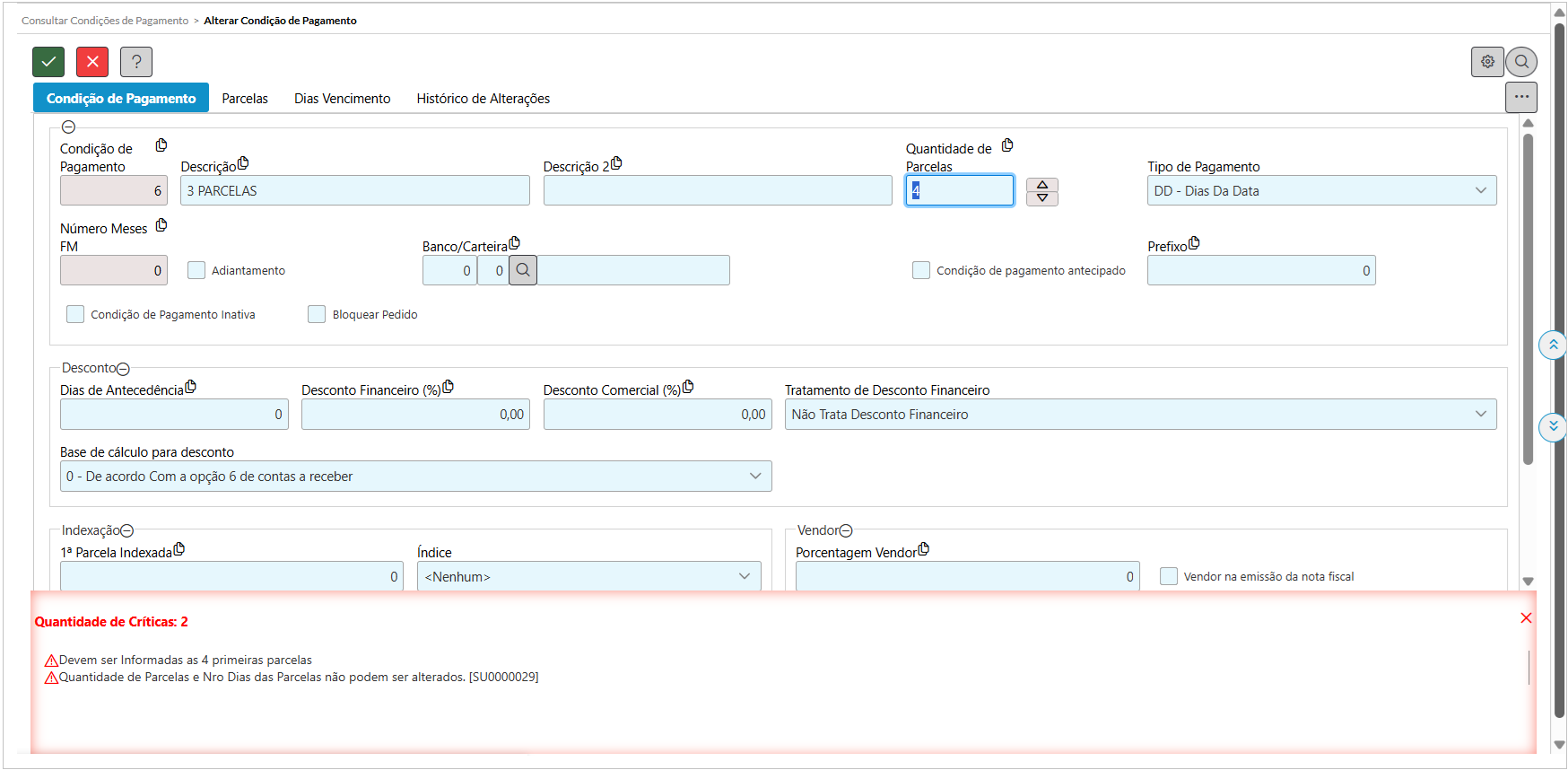Collapse the Desconto section
1568x770 pixels.
coord(124,369)
